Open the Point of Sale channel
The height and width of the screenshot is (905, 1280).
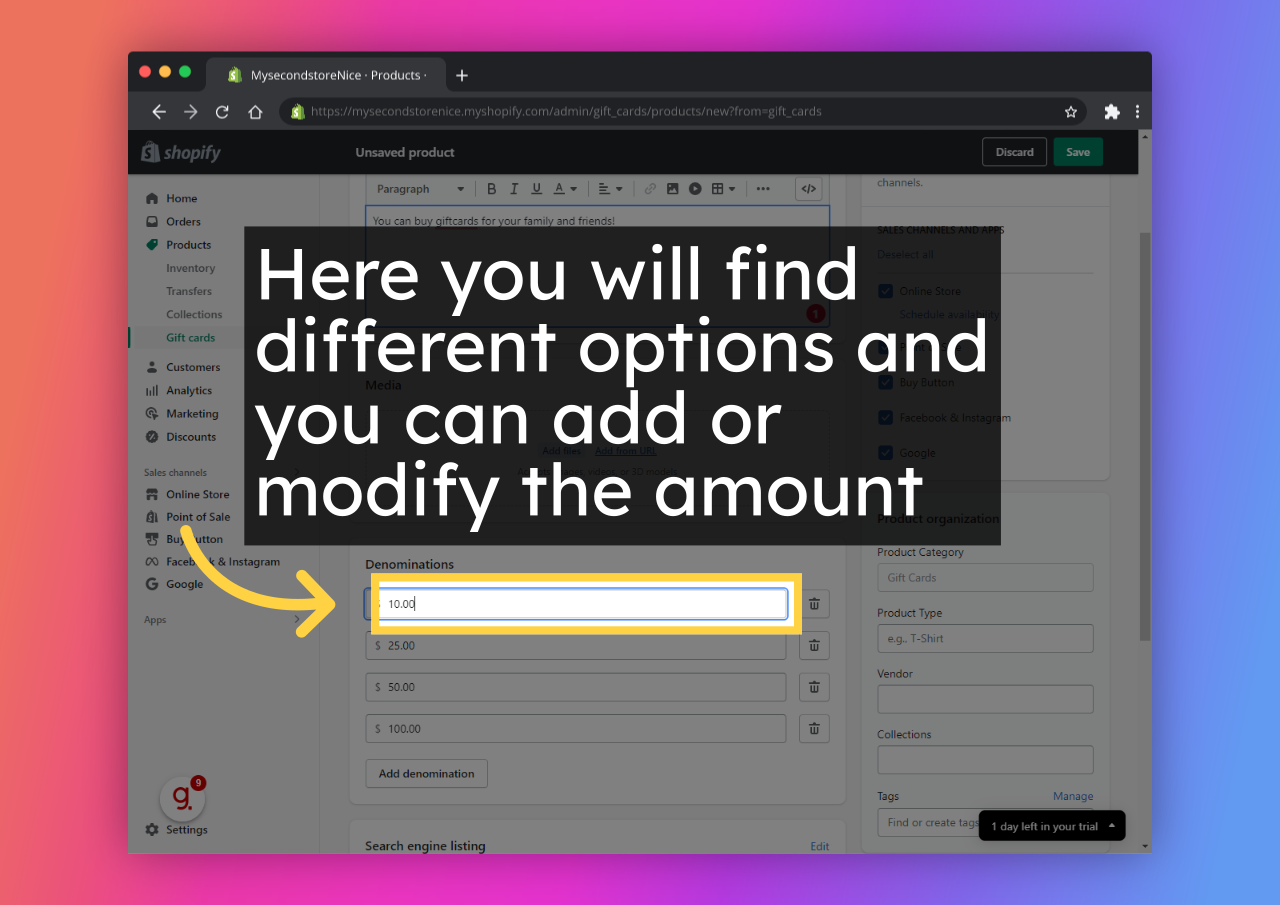[x=188, y=517]
